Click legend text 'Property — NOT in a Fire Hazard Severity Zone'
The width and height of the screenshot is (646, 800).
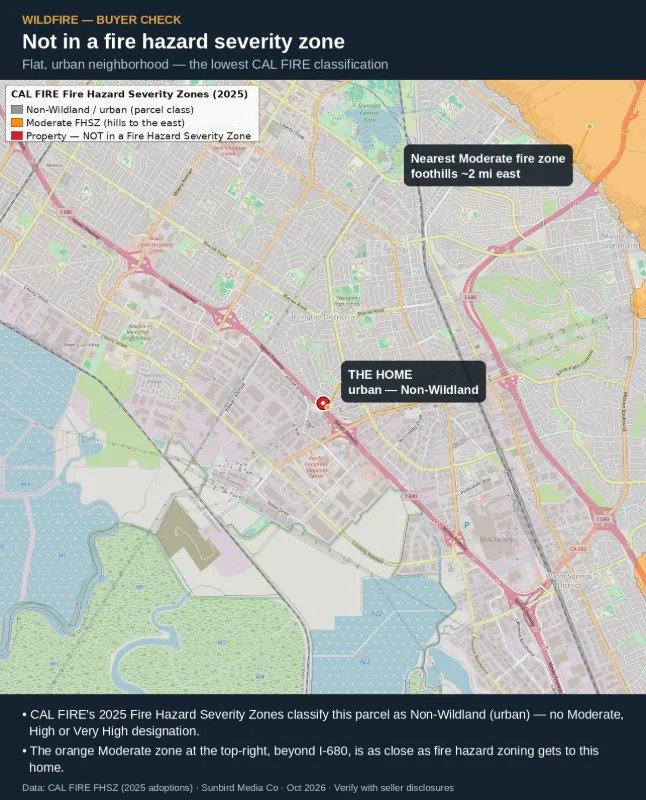pos(138,136)
